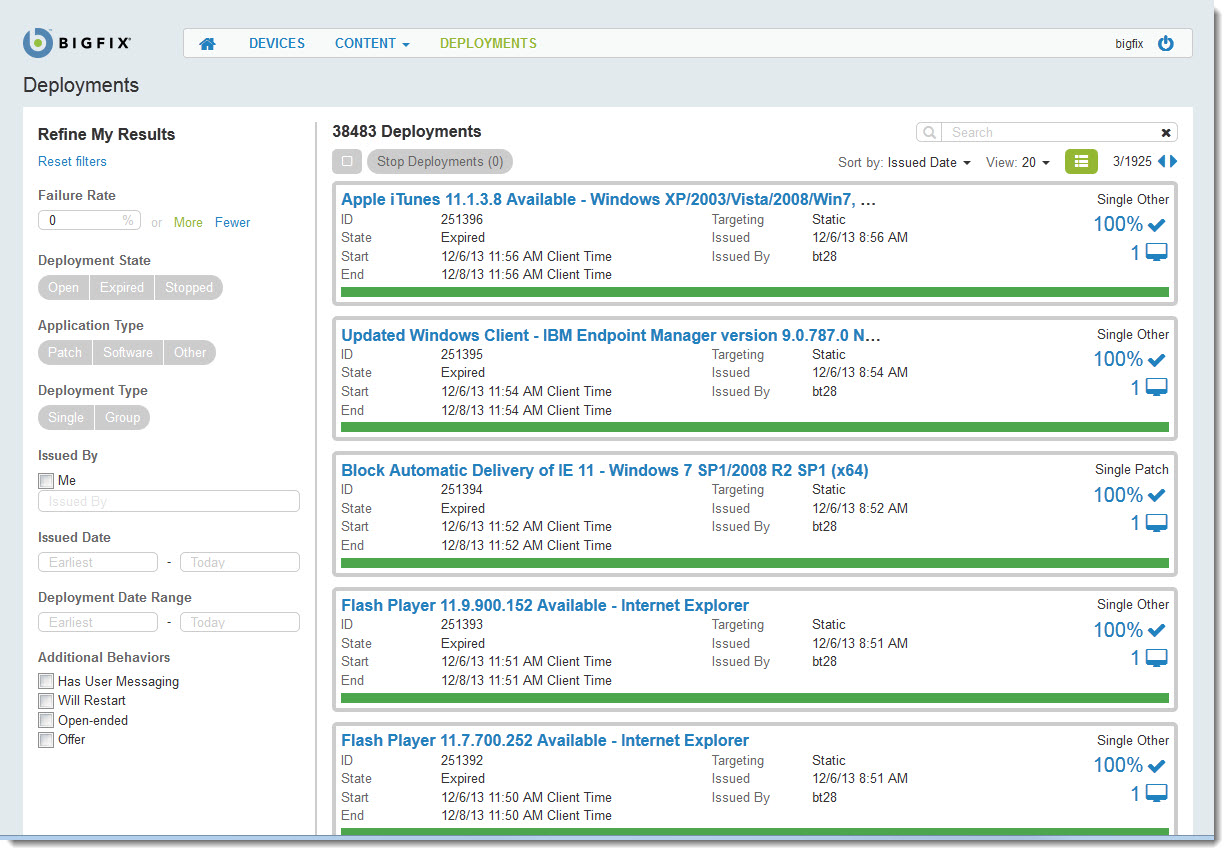Check the Issued By Me checkbox
The height and width of the screenshot is (855, 1229).
tap(46, 481)
